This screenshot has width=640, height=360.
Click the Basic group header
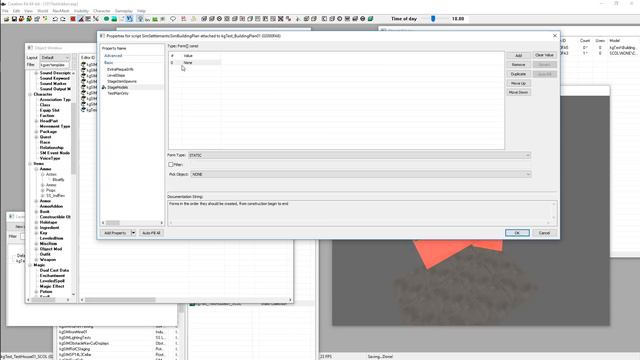pyautogui.click(x=108, y=62)
